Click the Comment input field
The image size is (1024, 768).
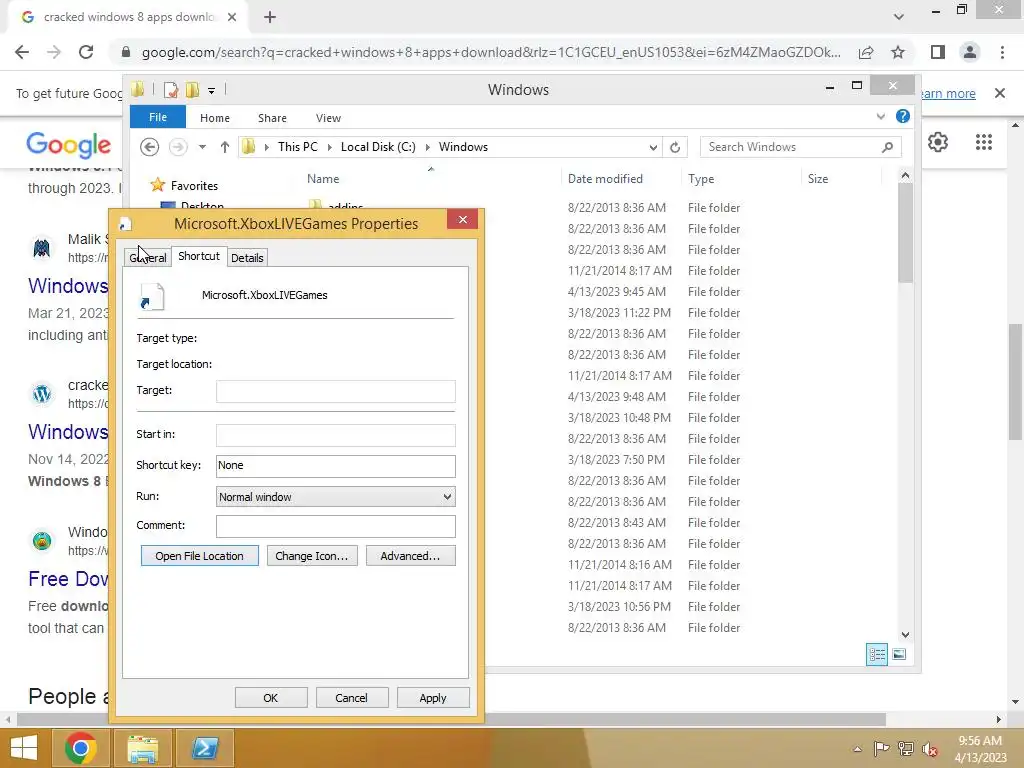pos(336,526)
